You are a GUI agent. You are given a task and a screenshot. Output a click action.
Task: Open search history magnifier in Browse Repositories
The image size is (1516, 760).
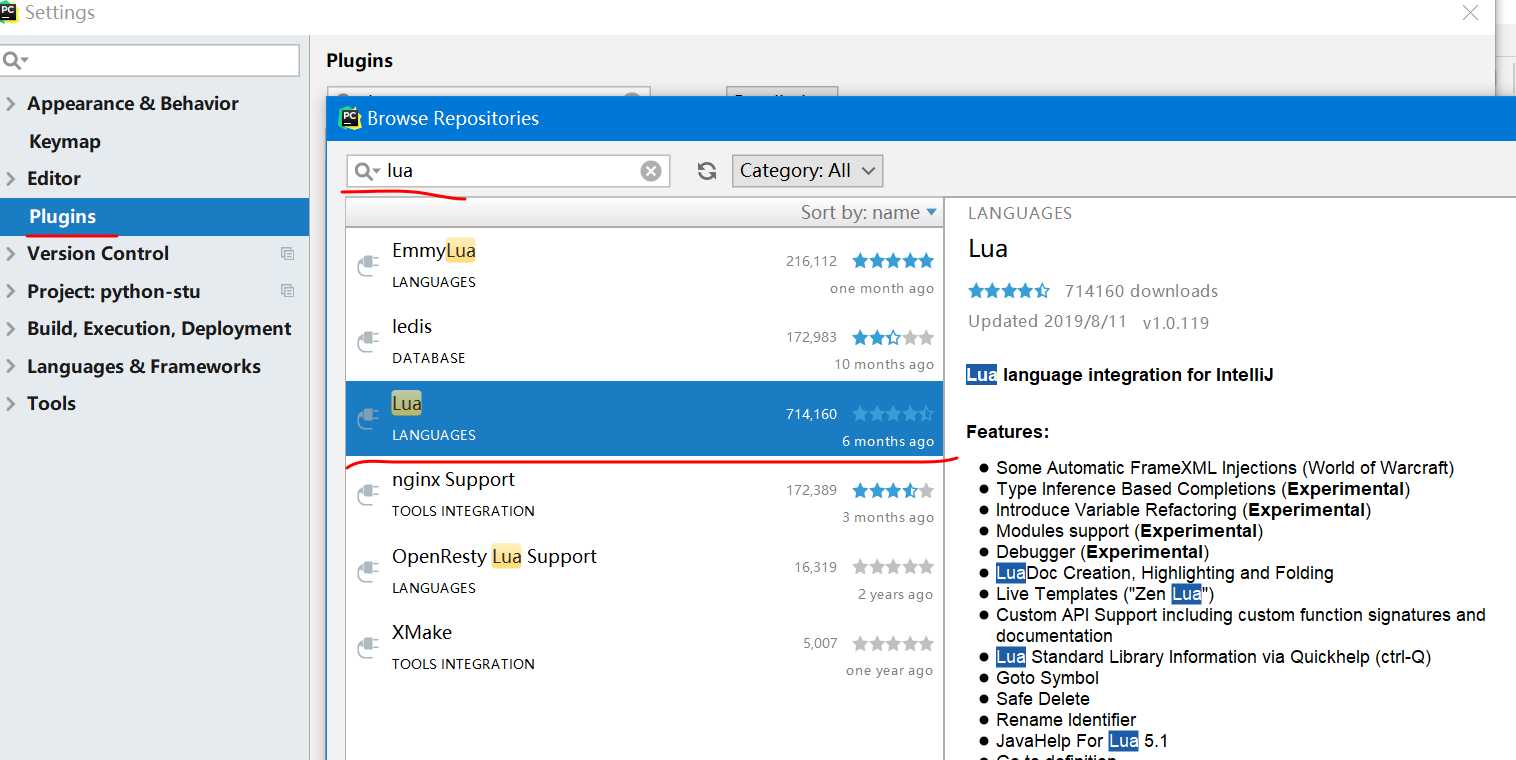point(367,171)
